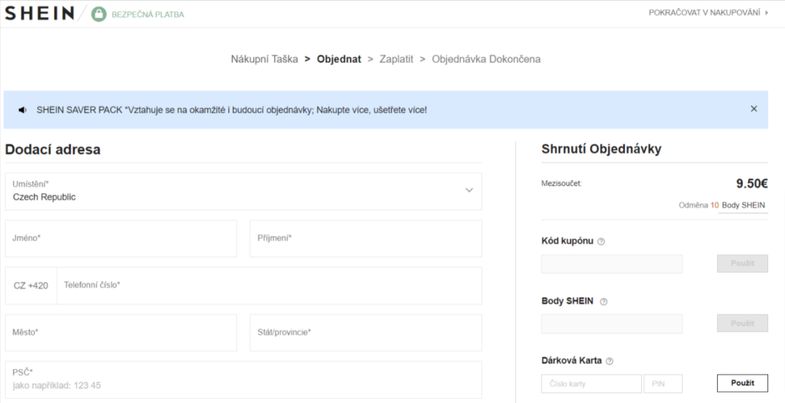
Task: Click the 9.50€ subtotal amount
Action: click(752, 184)
